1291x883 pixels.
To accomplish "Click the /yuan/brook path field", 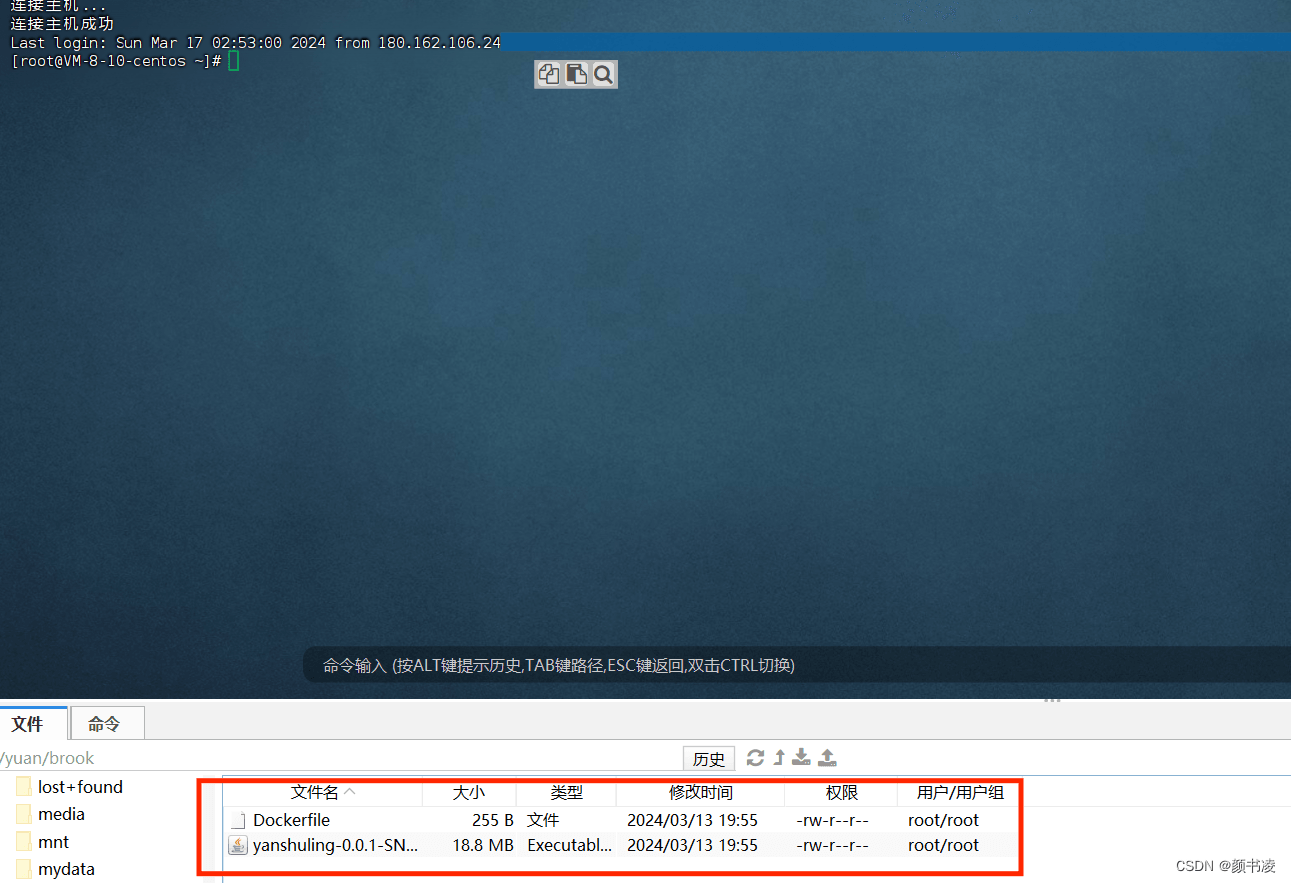I will pos(340,758).
